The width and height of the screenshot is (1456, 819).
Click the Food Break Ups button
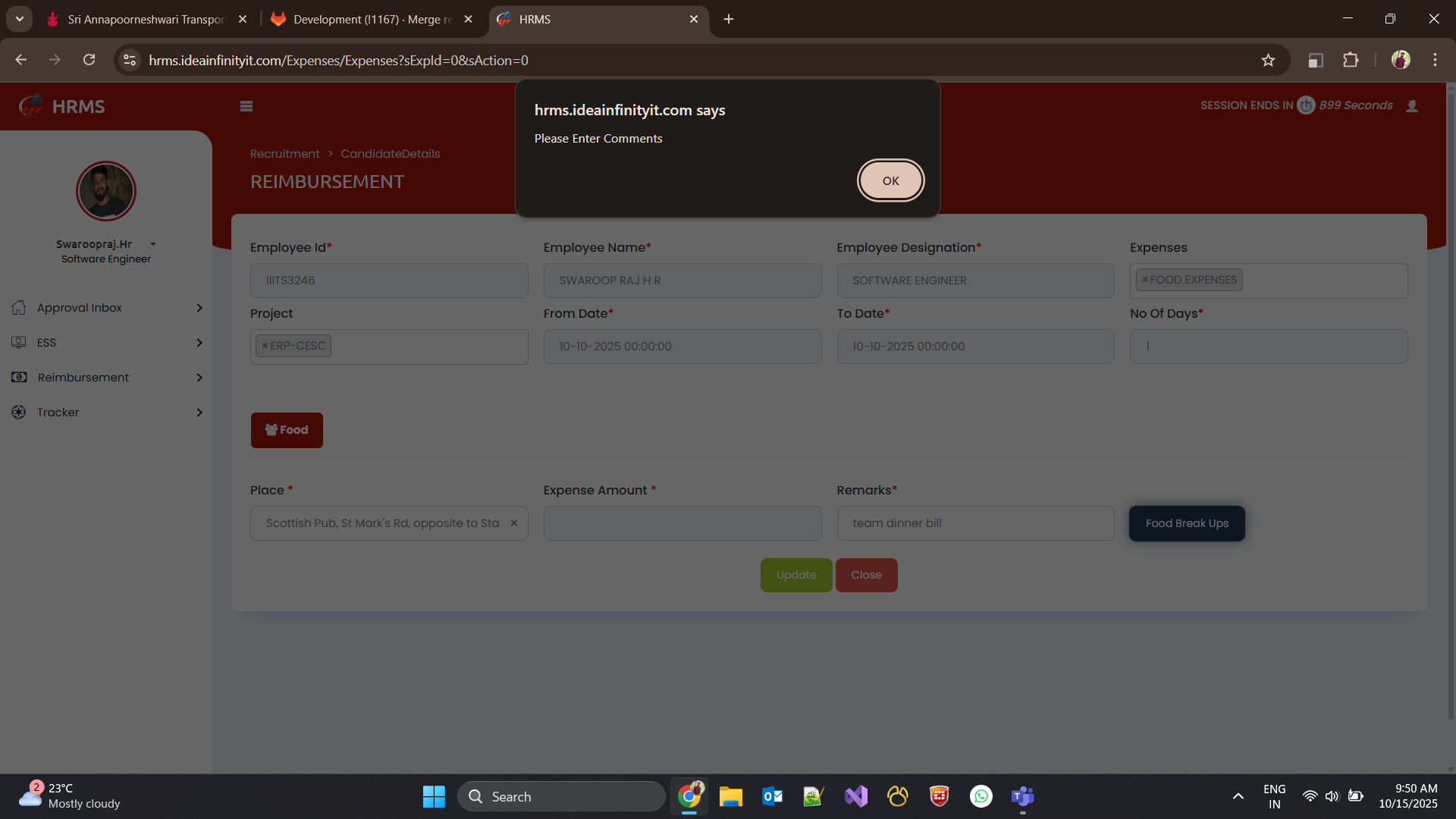[x=1187, y=523]
